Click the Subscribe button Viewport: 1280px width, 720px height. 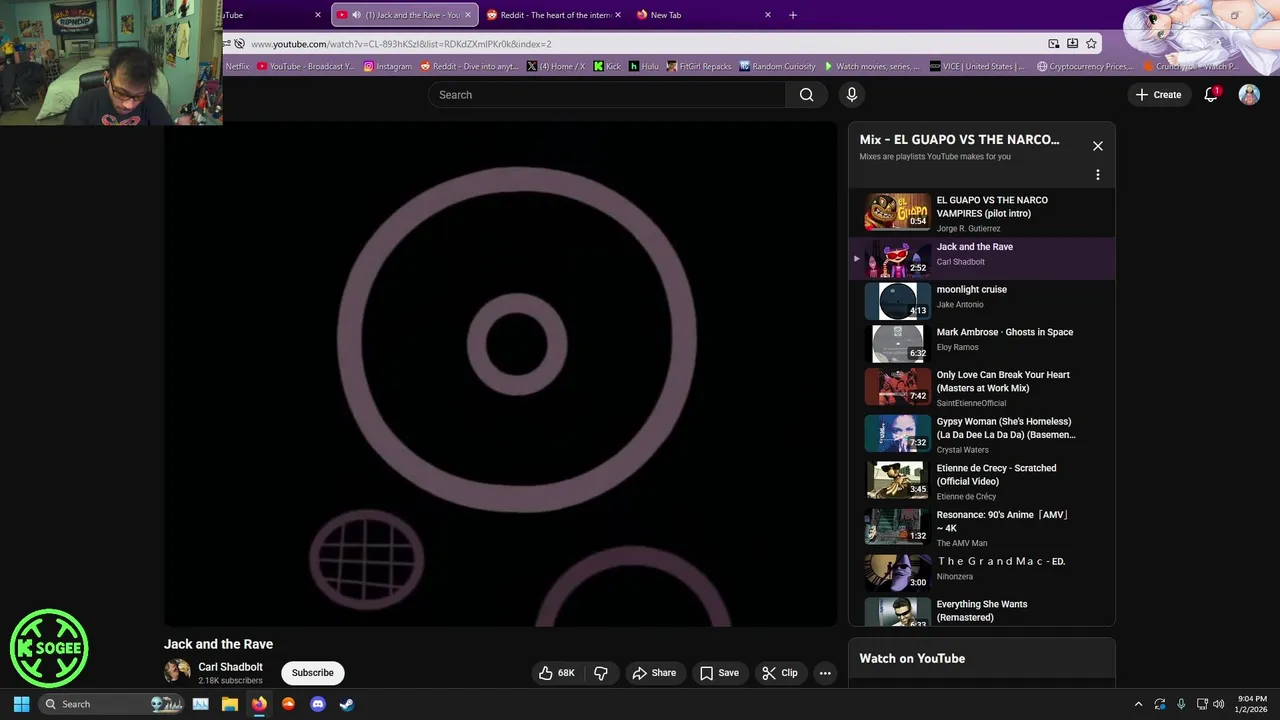313,673
